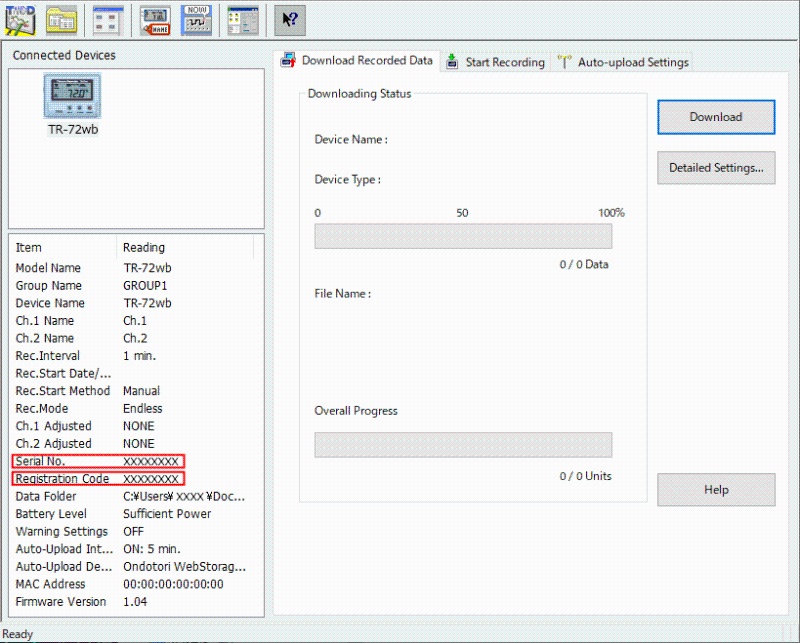Click the Overall Progress bar
800x643 pixels.
point(463,445)
